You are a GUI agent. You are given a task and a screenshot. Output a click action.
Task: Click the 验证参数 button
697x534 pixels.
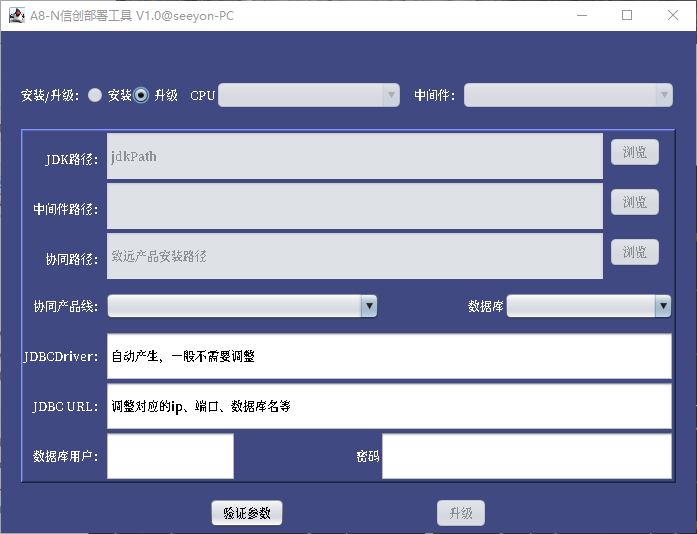click(x=247, y=513)
